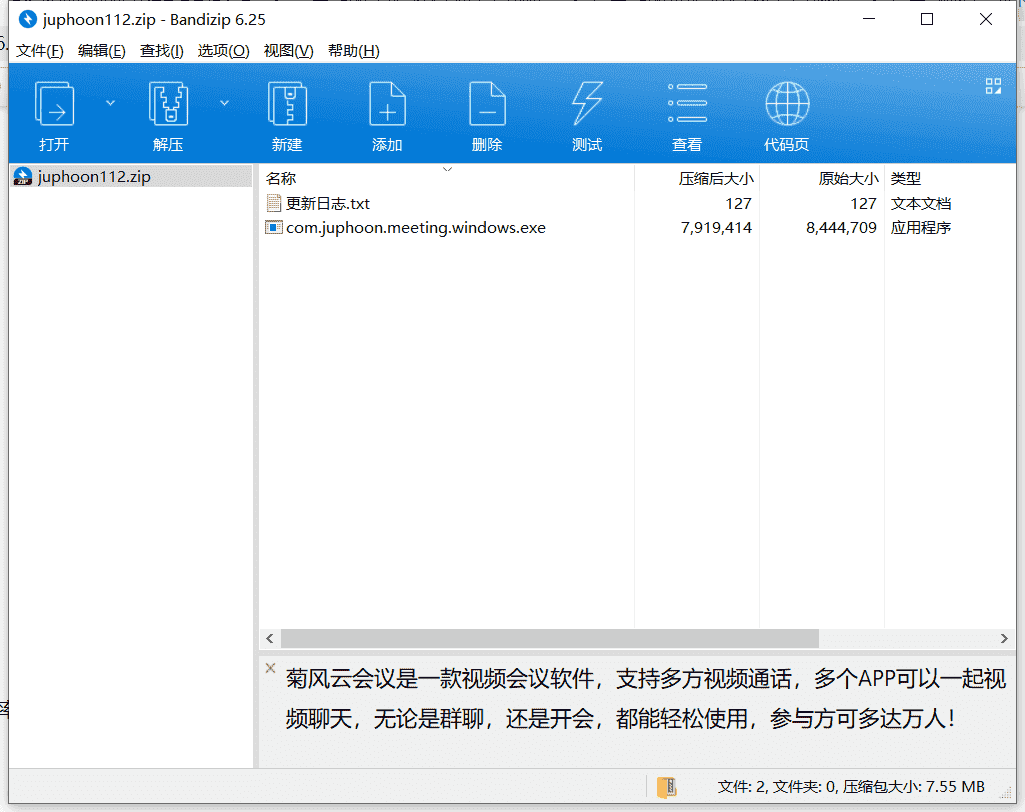
Task: Expand the Extract (解压) dropdown arrow
Action: (x=224, y=103)
